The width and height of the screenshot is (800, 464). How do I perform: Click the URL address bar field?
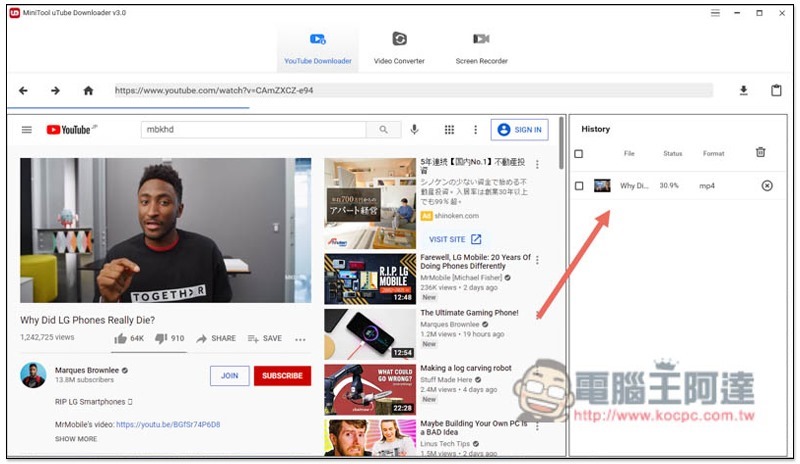pos(412,91)
